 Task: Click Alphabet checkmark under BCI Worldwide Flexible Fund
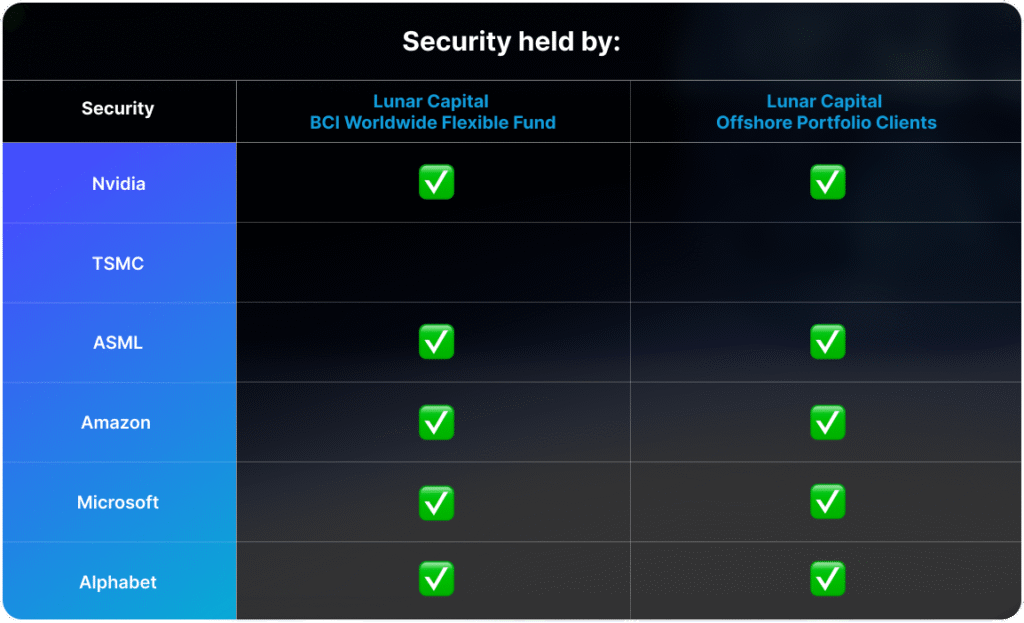(x=436, y=579)
